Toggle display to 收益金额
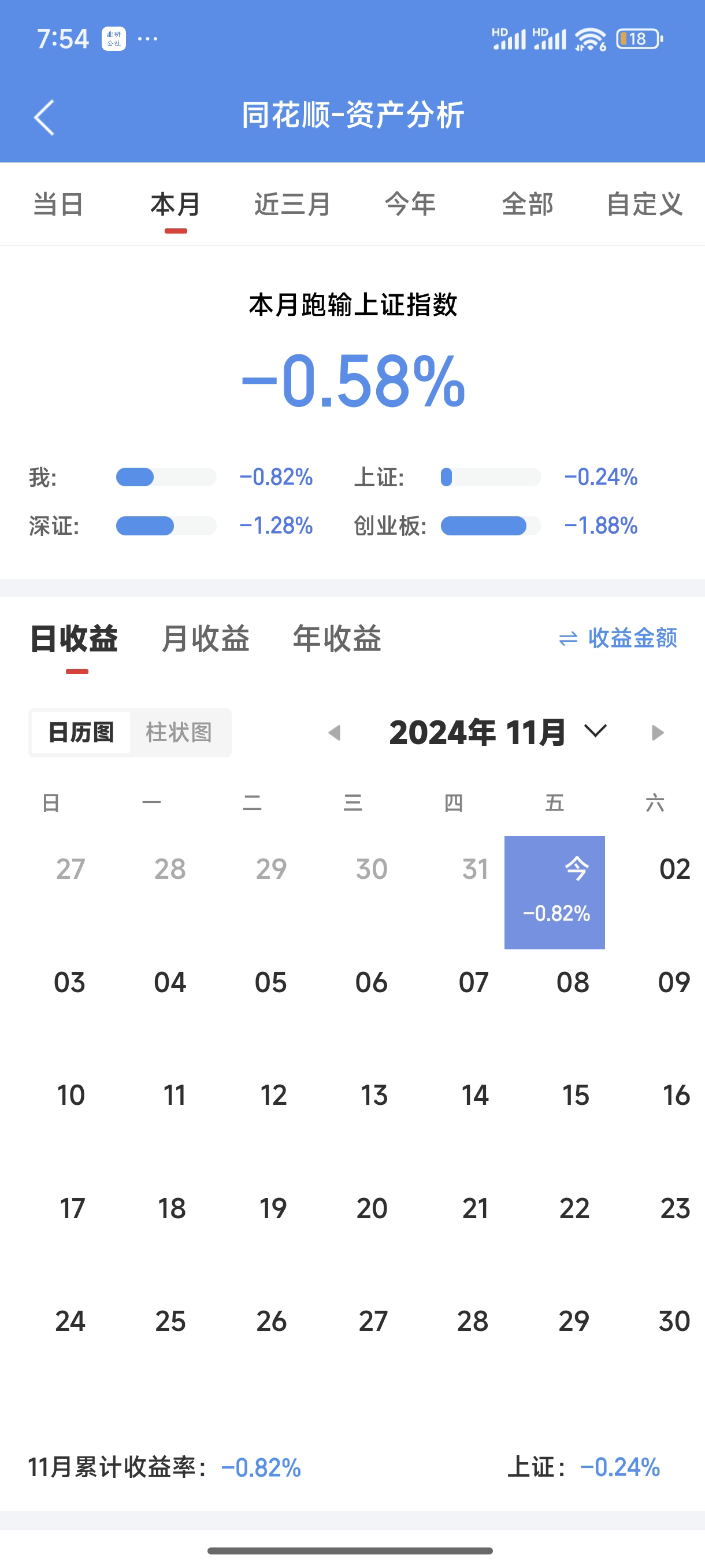 (x=617, y=638)
